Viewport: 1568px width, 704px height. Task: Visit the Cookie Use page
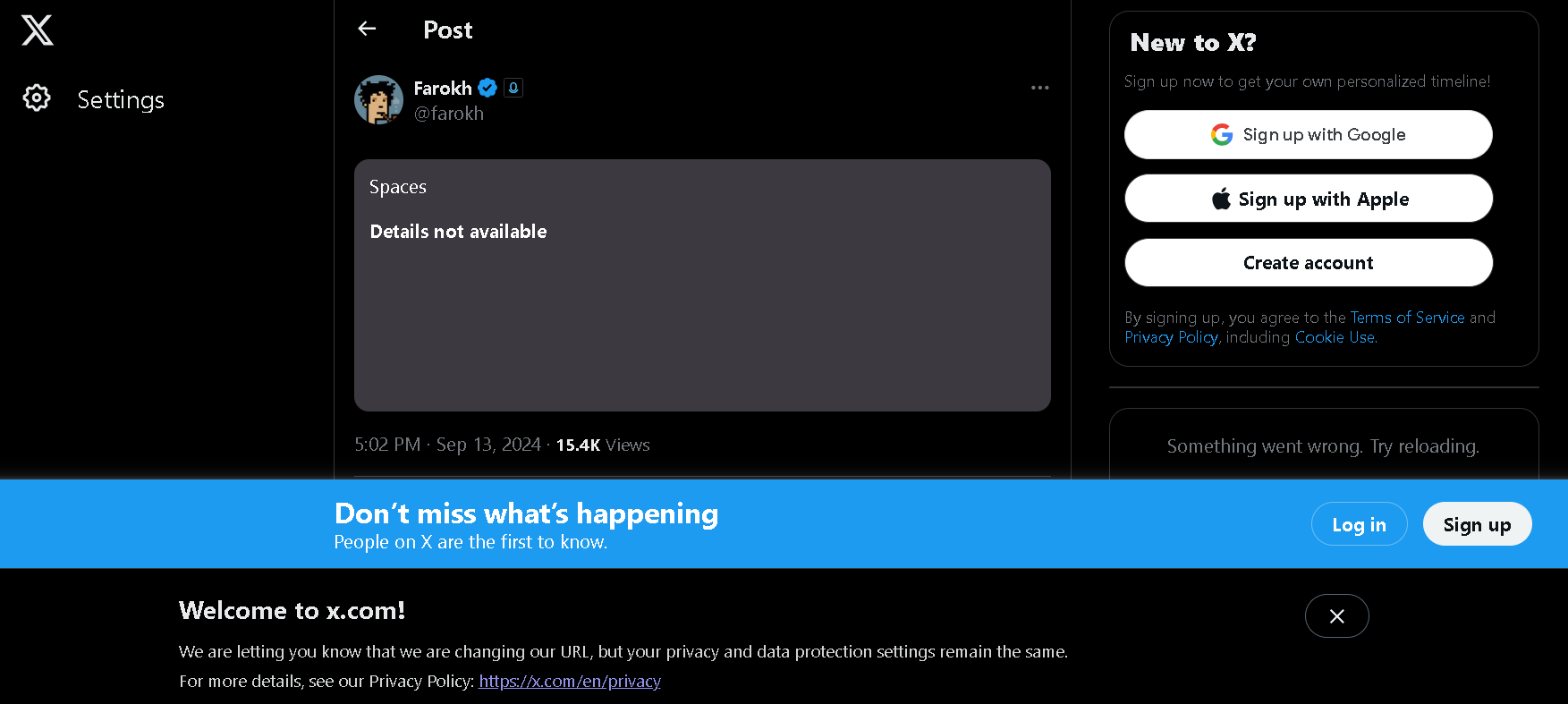click(x=1335, y=337)
